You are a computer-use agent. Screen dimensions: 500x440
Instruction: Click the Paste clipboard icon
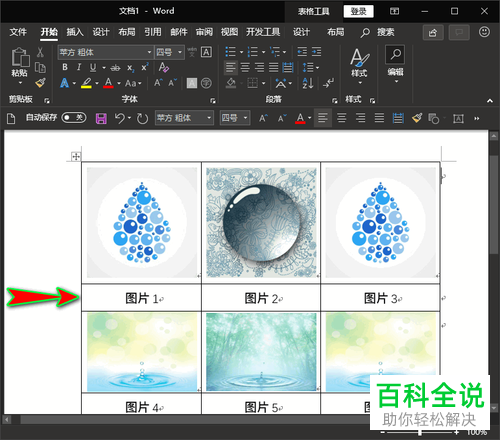point(20,57)
